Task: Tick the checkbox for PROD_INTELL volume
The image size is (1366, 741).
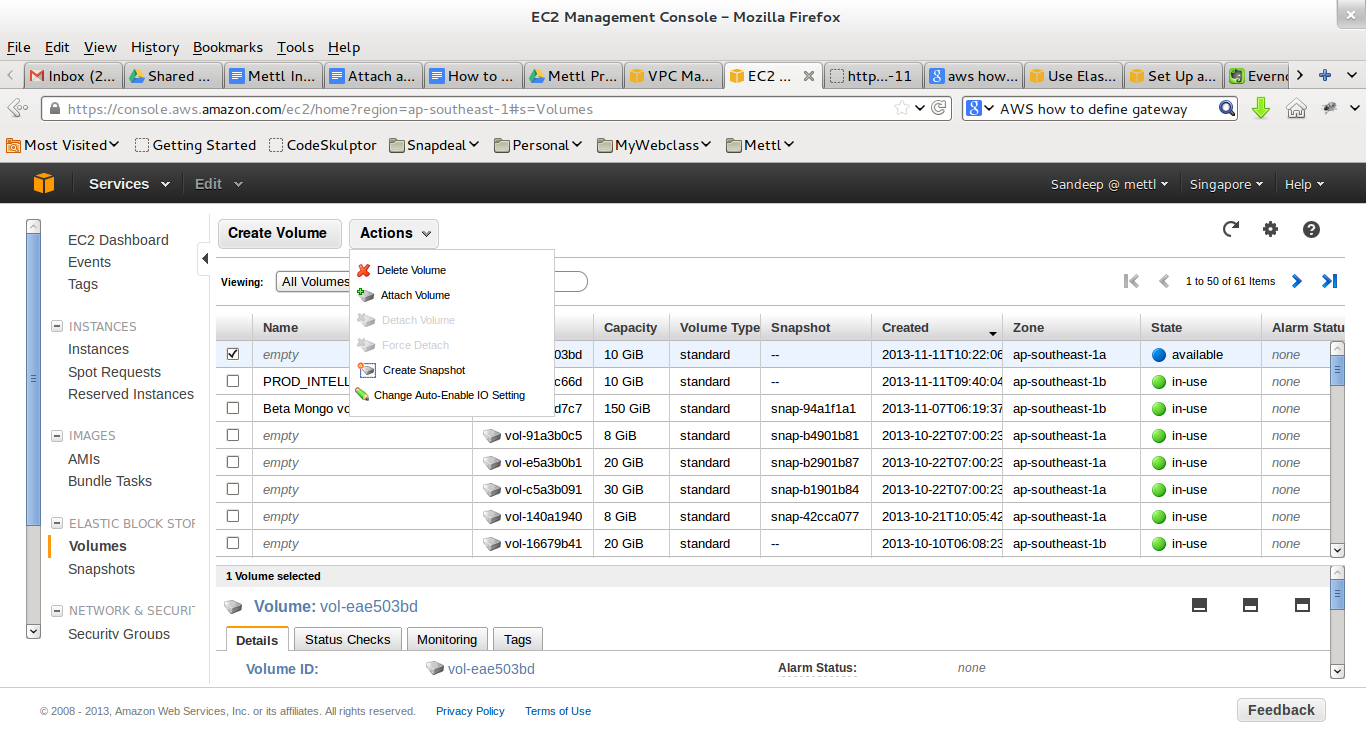Action: [233, 381]
